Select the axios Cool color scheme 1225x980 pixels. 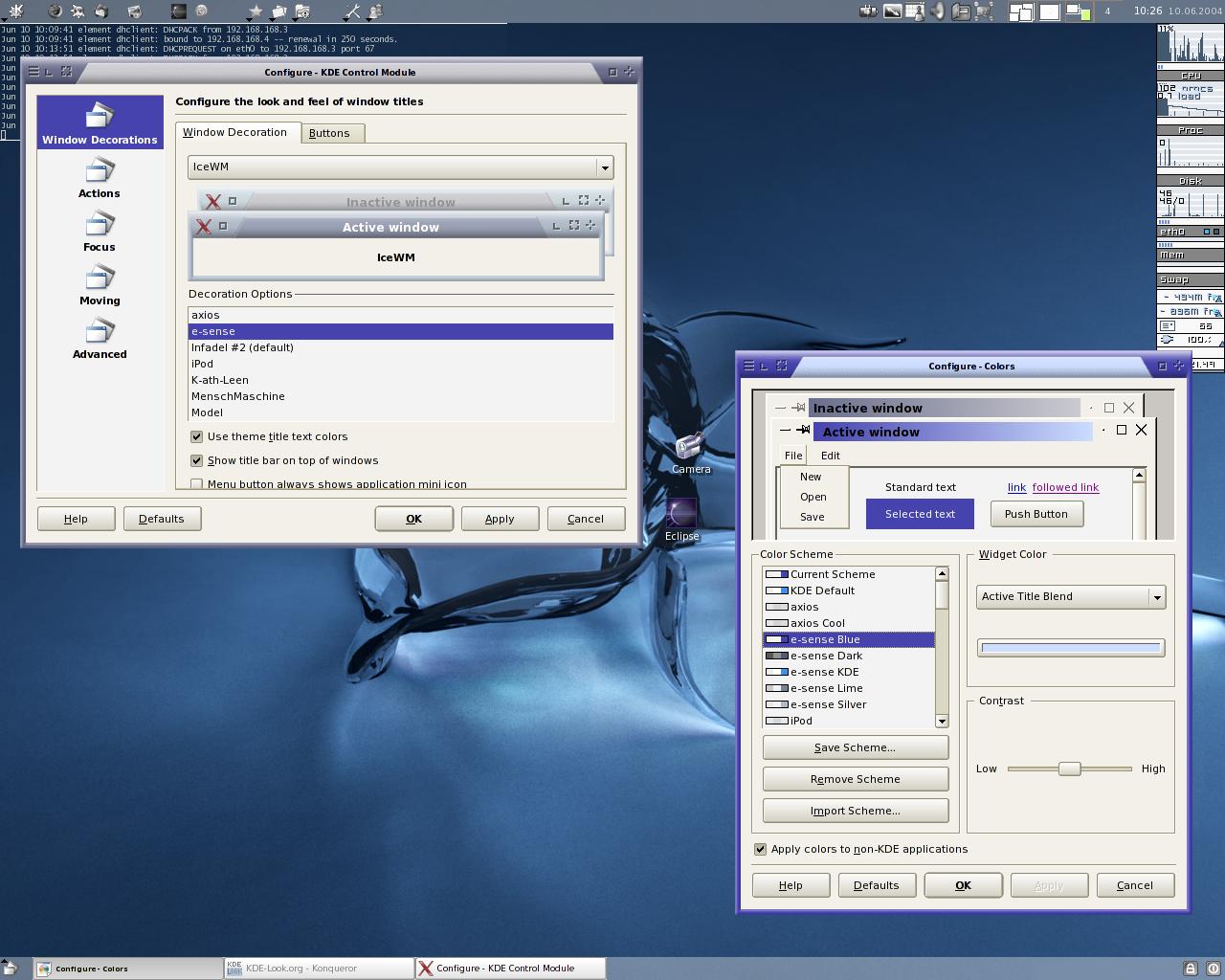pos(849,623)
